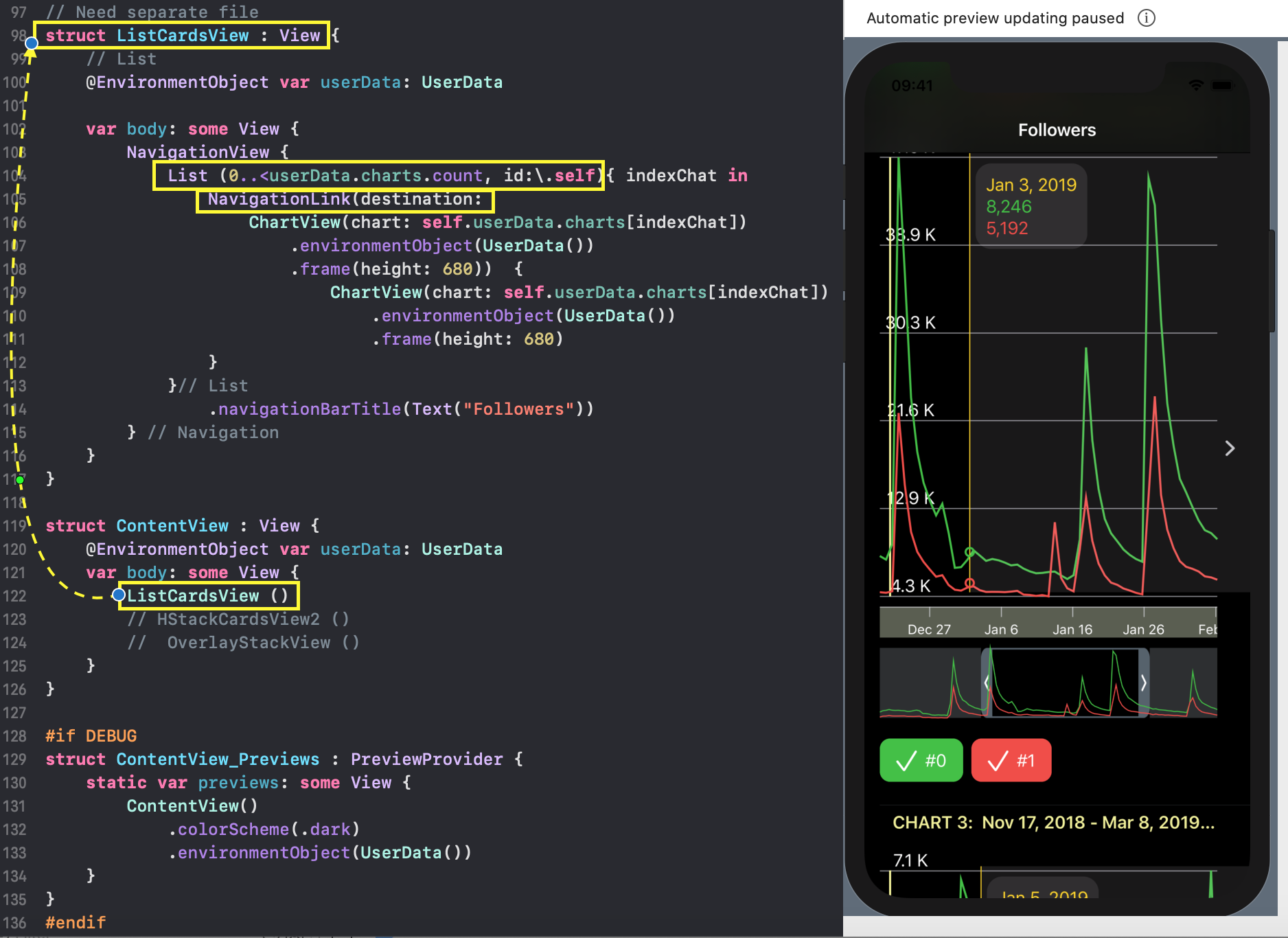The height and width of the screenshot is (938, 1288).
Task: Click the Dec 27 axis label
Action: pyautogui.click(x=929, y=630)
